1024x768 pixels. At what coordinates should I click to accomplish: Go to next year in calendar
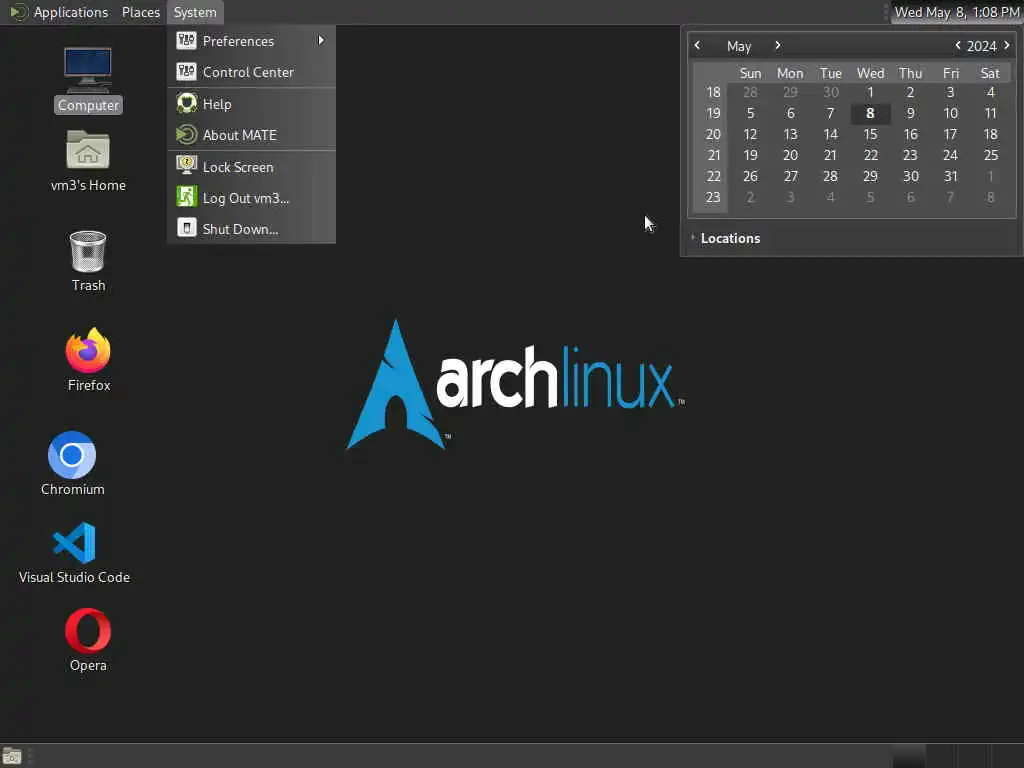(x=1006, y=45)
